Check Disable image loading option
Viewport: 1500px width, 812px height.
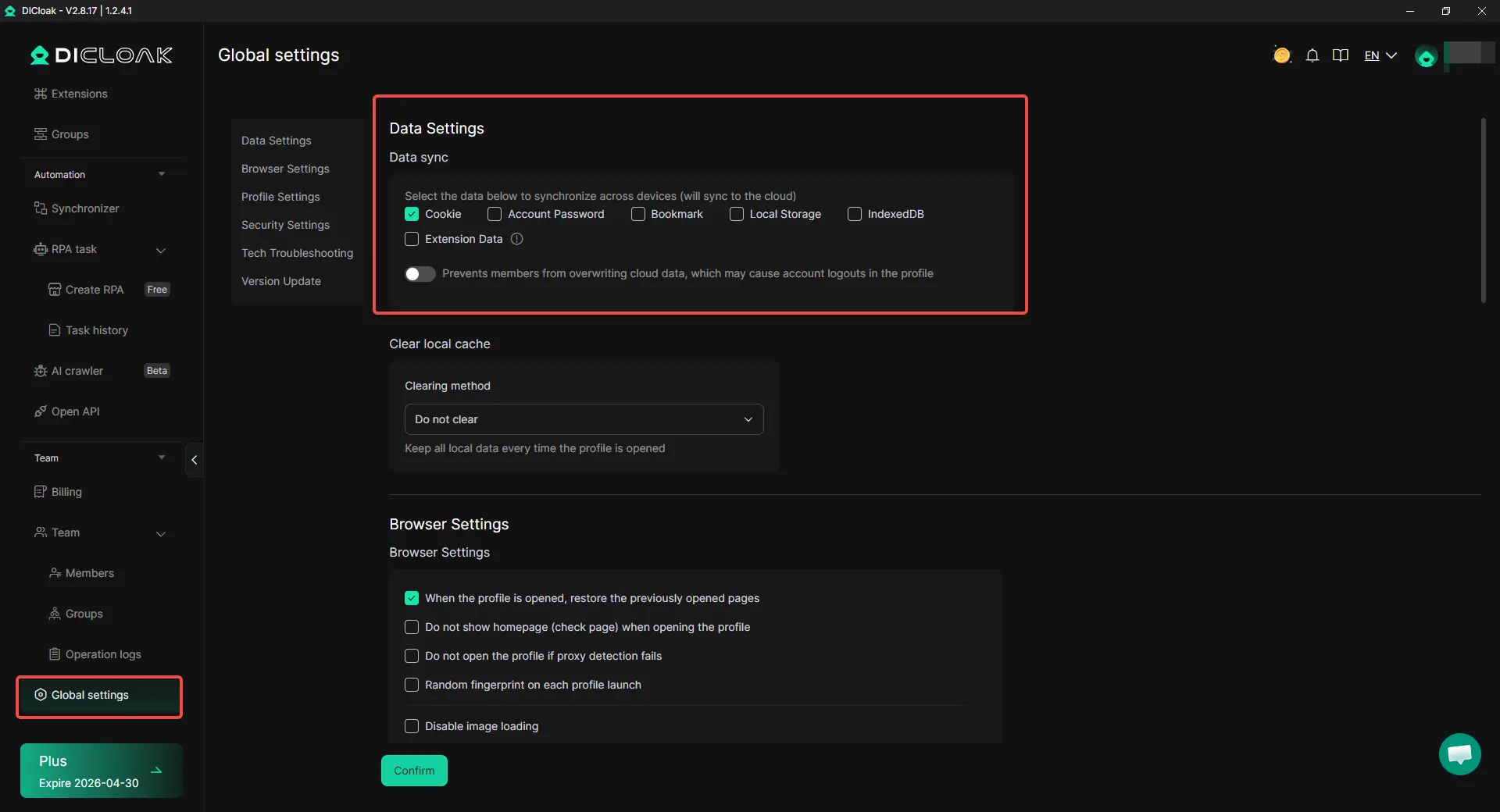coord(412,726)
